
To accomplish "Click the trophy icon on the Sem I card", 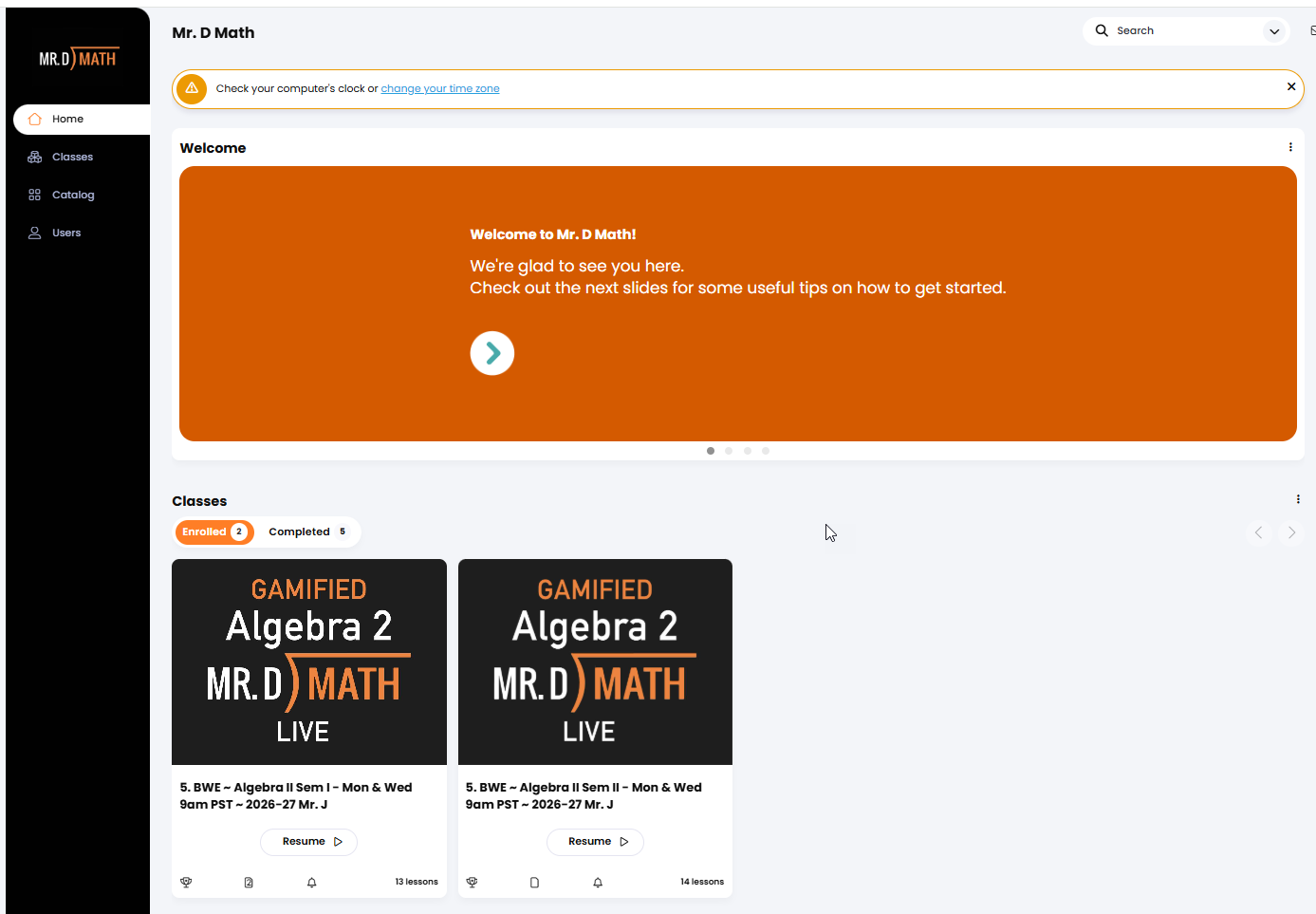I will point(186,883).
